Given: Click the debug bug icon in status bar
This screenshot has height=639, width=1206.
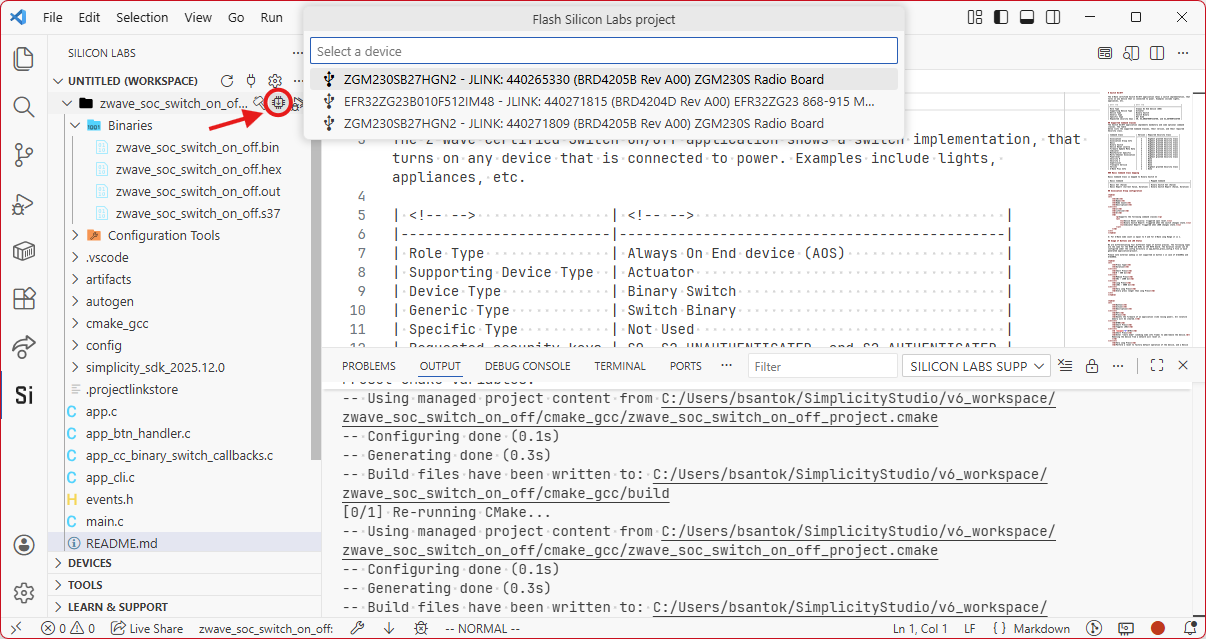Looking at the screenshot, I should coord(421,629).
